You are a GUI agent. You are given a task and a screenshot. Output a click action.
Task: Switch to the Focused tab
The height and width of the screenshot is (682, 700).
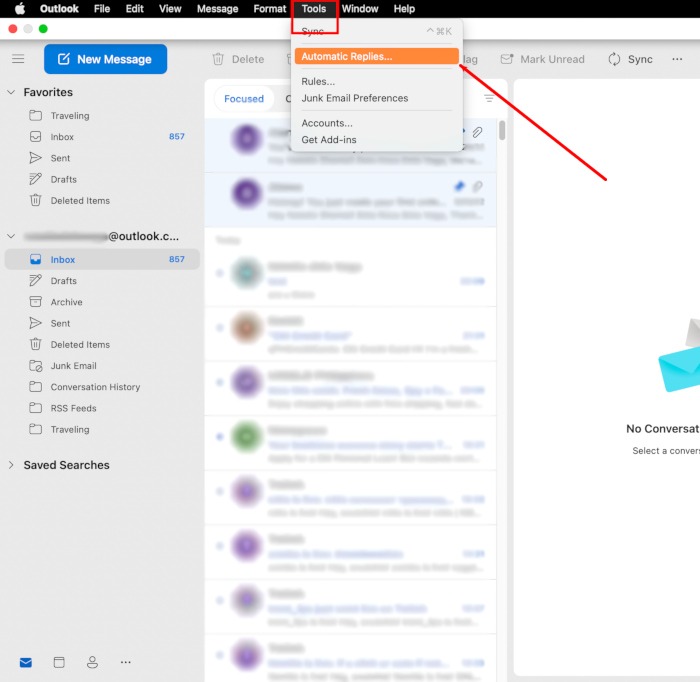click(x=244, y=99)
